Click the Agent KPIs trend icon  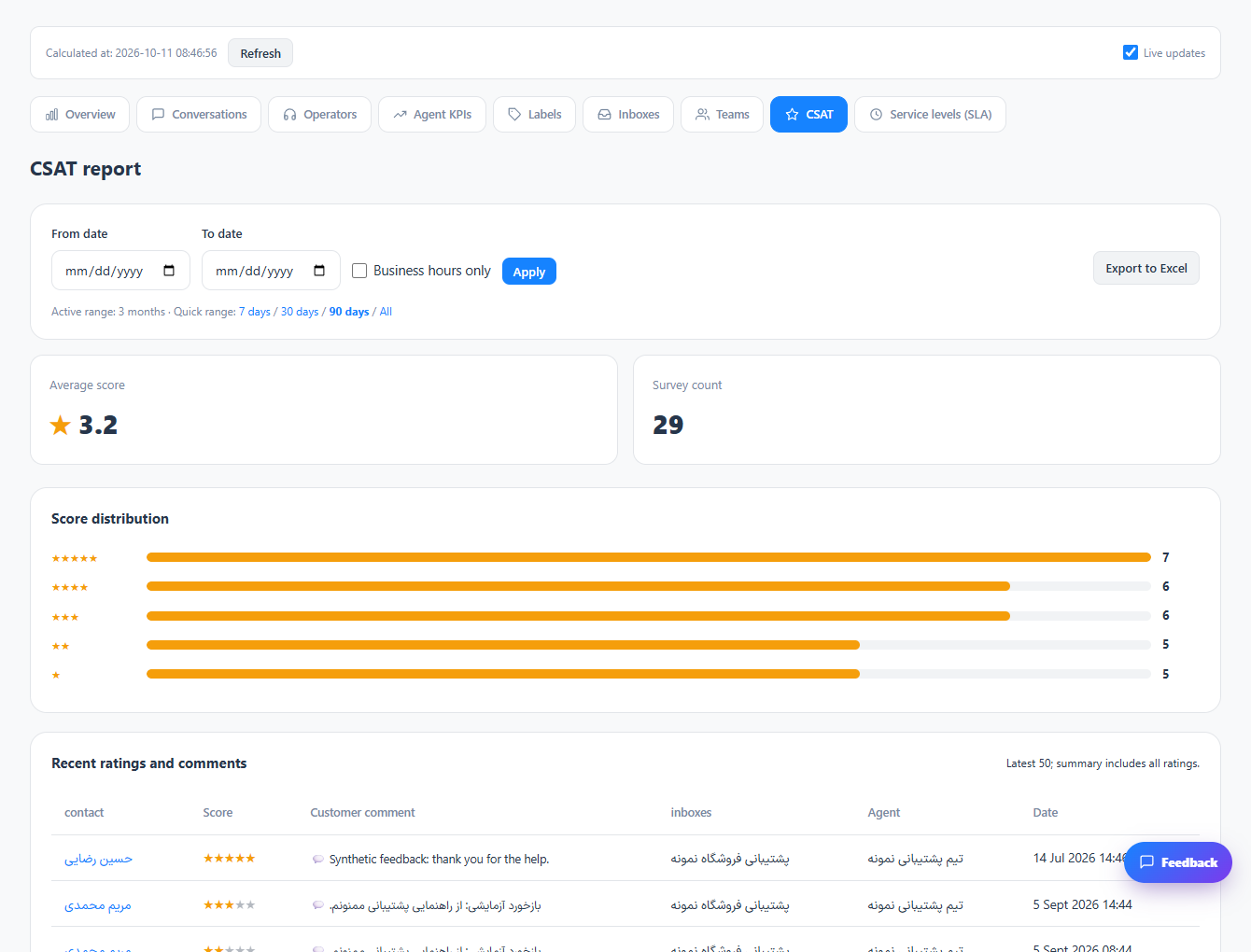[400, 115]
